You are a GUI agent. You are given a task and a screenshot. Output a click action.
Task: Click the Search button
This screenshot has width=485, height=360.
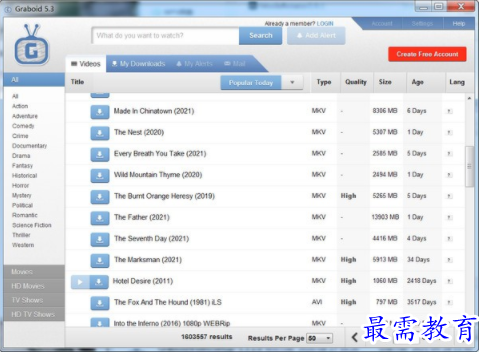[261, 36]
